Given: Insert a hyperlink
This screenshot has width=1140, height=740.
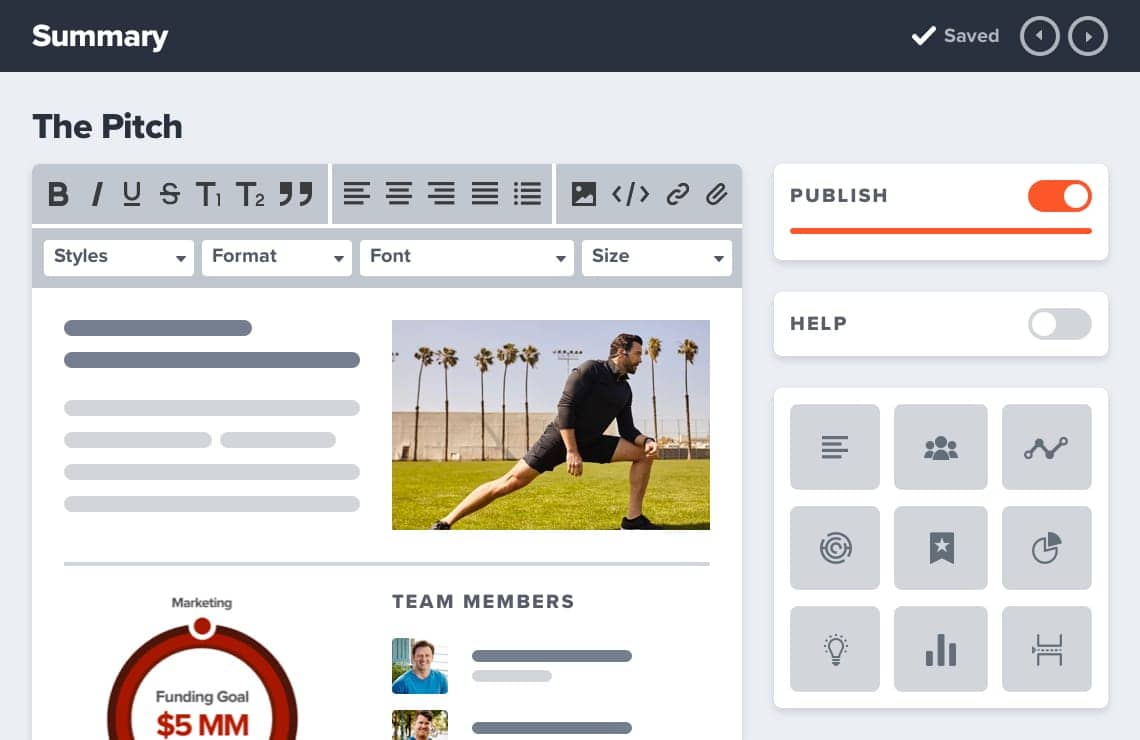Looking at the screenshot, I should pos(678,195).
